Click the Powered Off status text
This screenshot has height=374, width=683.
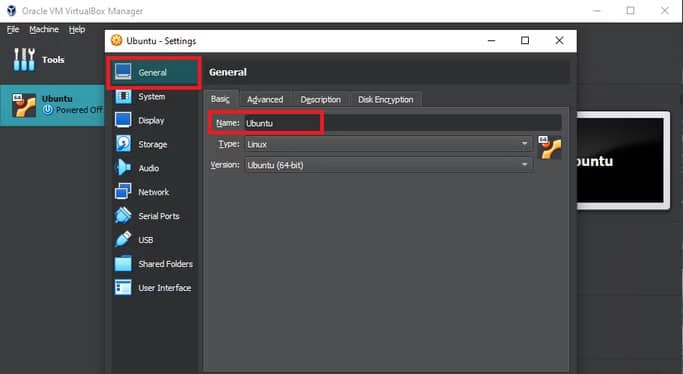pos(79,110)
